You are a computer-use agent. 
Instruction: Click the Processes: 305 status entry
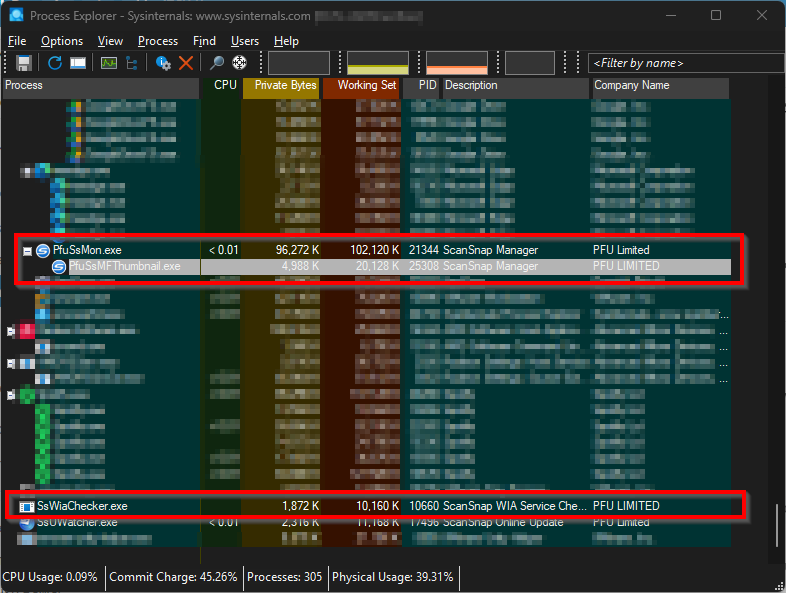click(285, 577)
